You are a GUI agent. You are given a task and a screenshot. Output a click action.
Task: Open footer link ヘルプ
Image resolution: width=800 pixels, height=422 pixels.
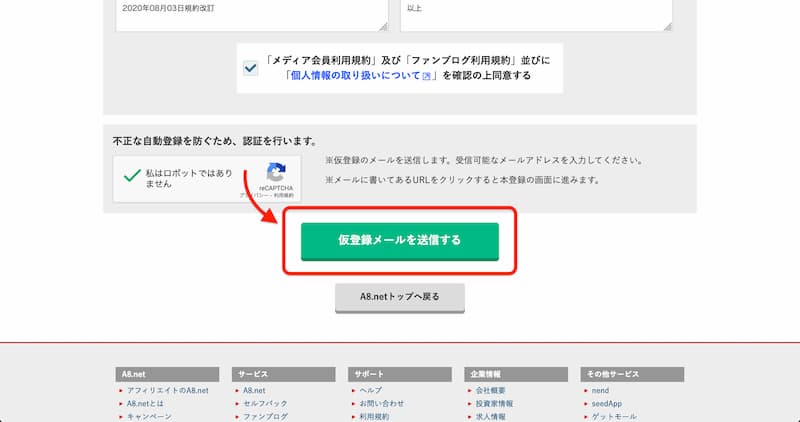point(370,390)
